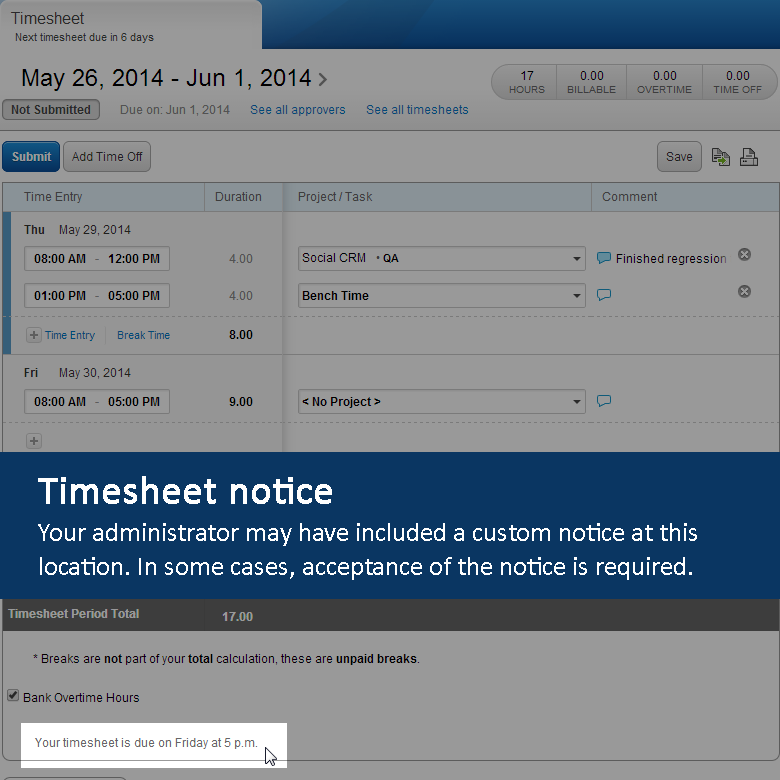Click the unpaid breaks note text
780x780 pixels.
click(x=226, y=659)
